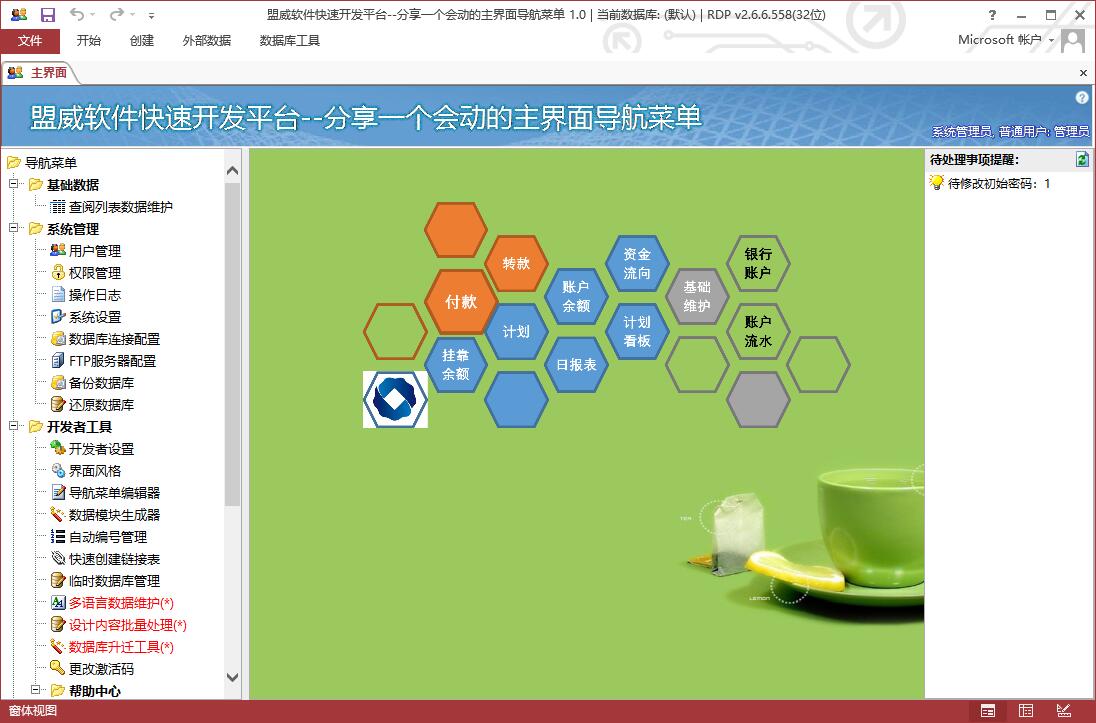
Task: Click the 备份数据库 icon
Action: pos(58,382)
